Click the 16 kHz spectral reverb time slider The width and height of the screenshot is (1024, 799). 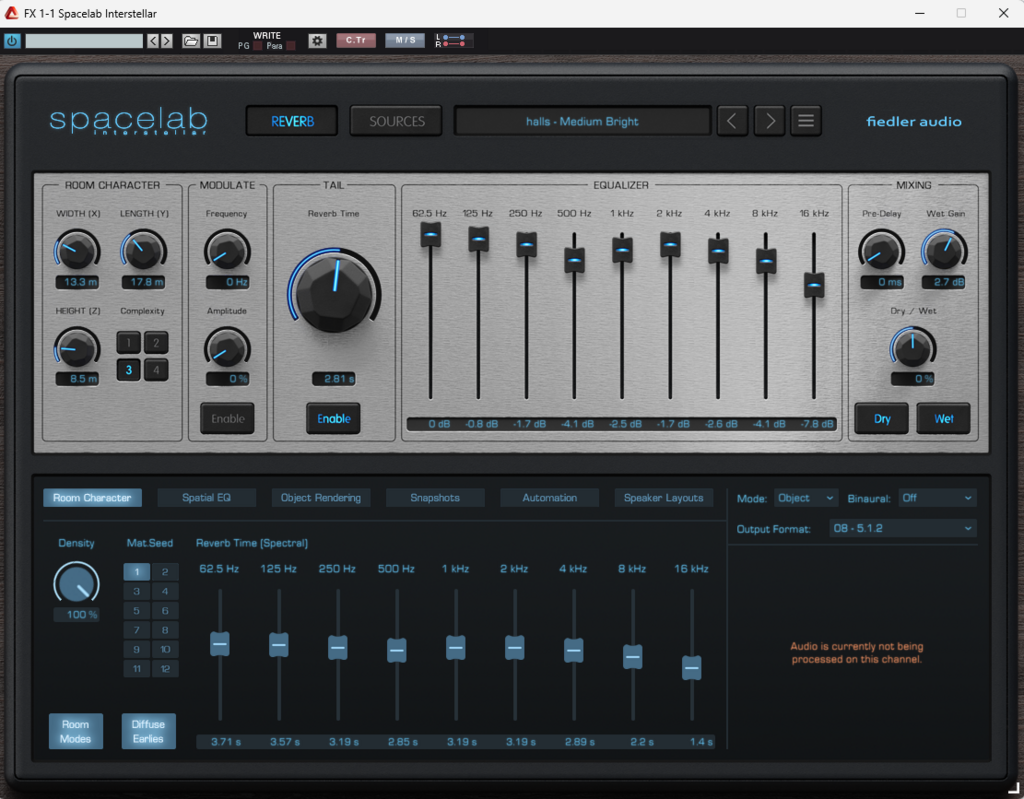692,668
